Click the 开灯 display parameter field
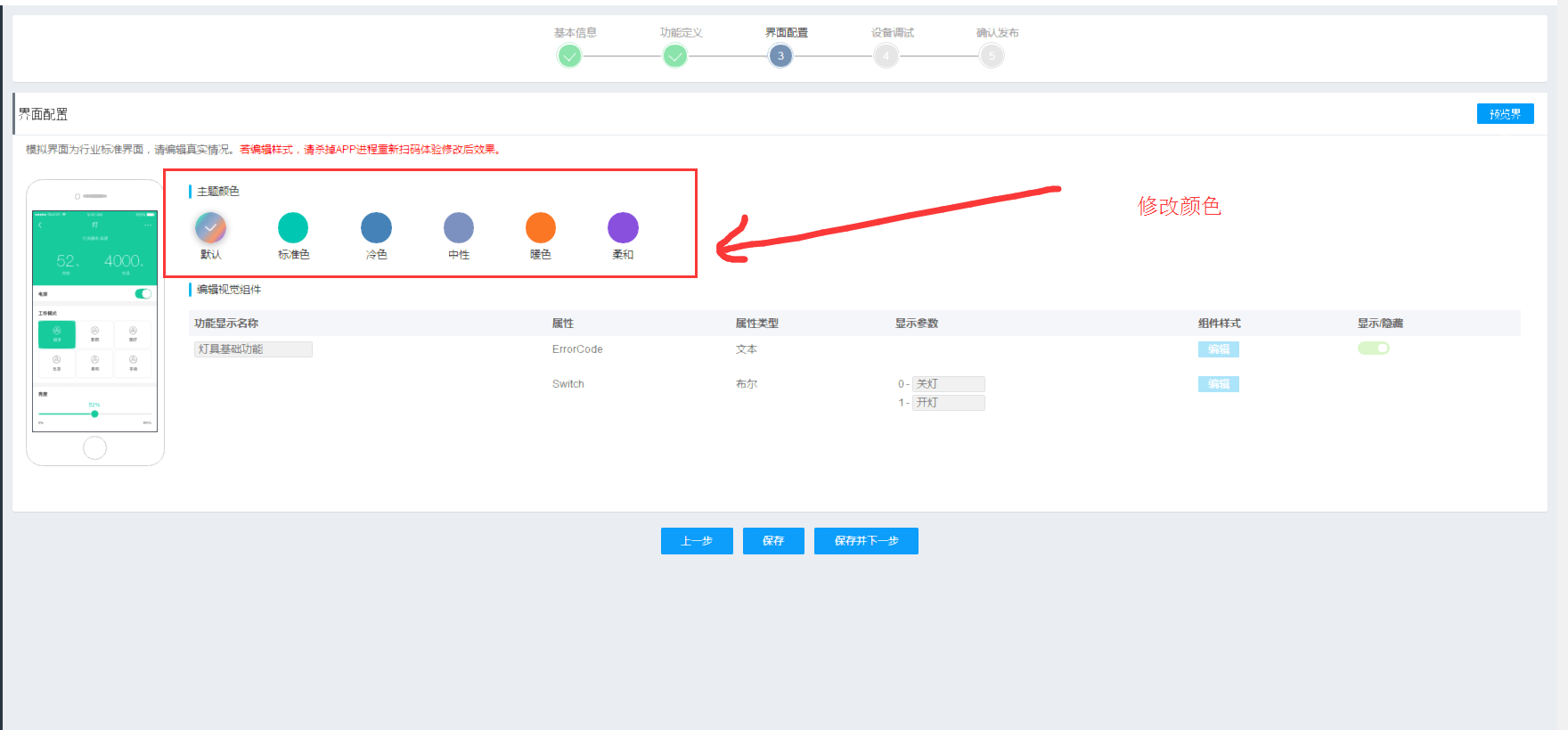Screen dimensions: 1568x730 click(949, 403)
